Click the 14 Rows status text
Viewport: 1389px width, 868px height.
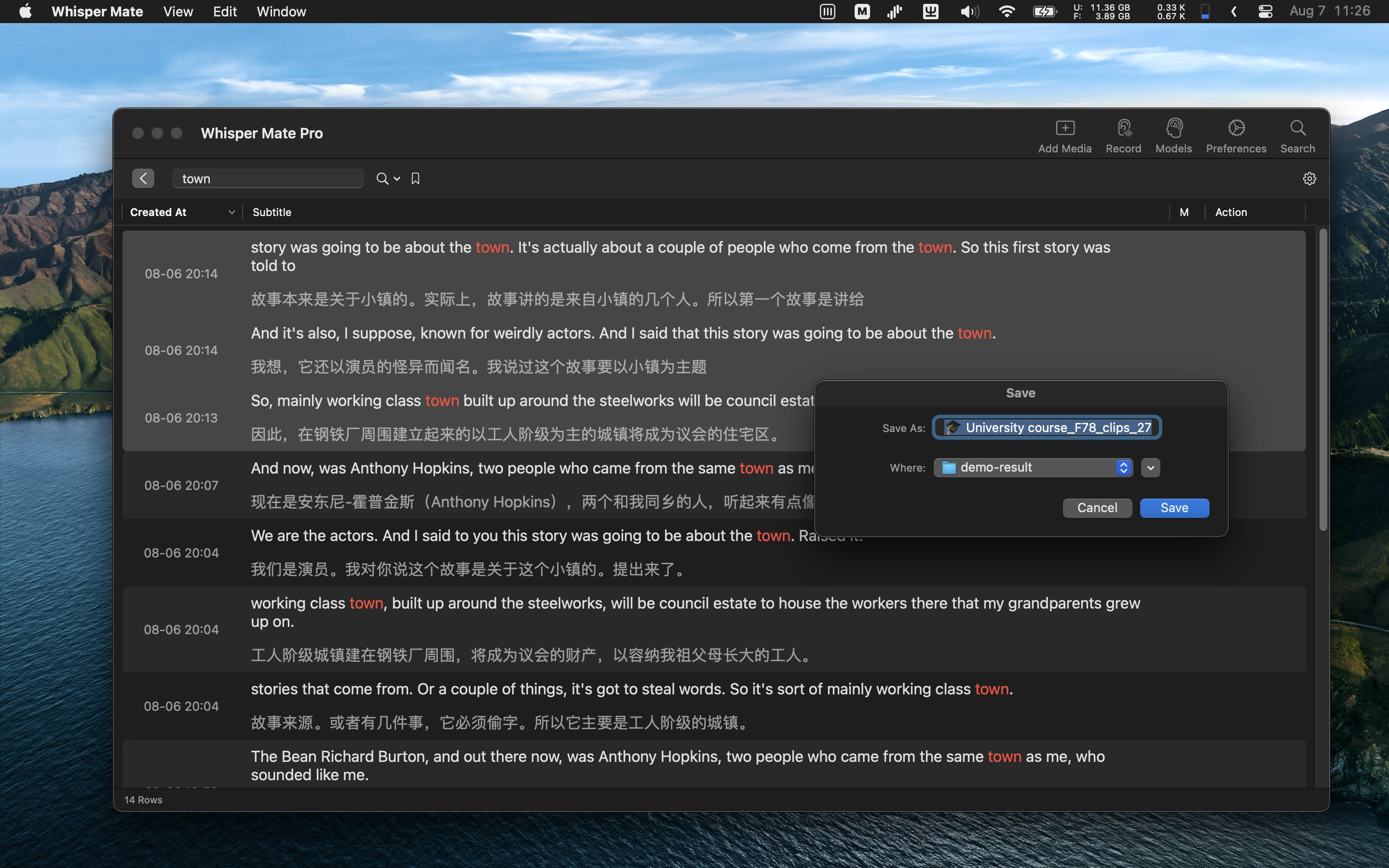[144, 800]
